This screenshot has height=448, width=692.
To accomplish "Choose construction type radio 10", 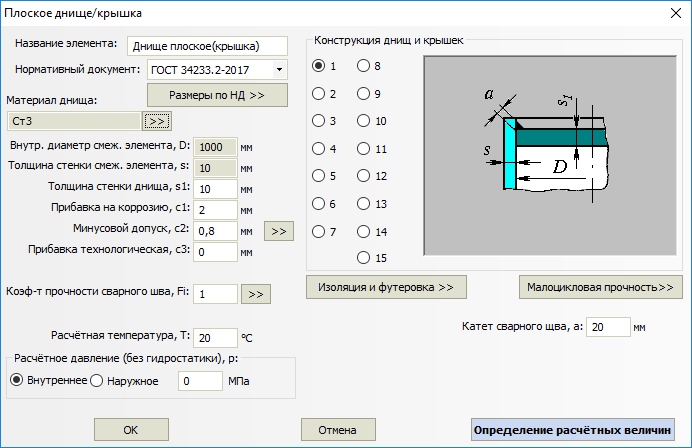I will point(363,121).
